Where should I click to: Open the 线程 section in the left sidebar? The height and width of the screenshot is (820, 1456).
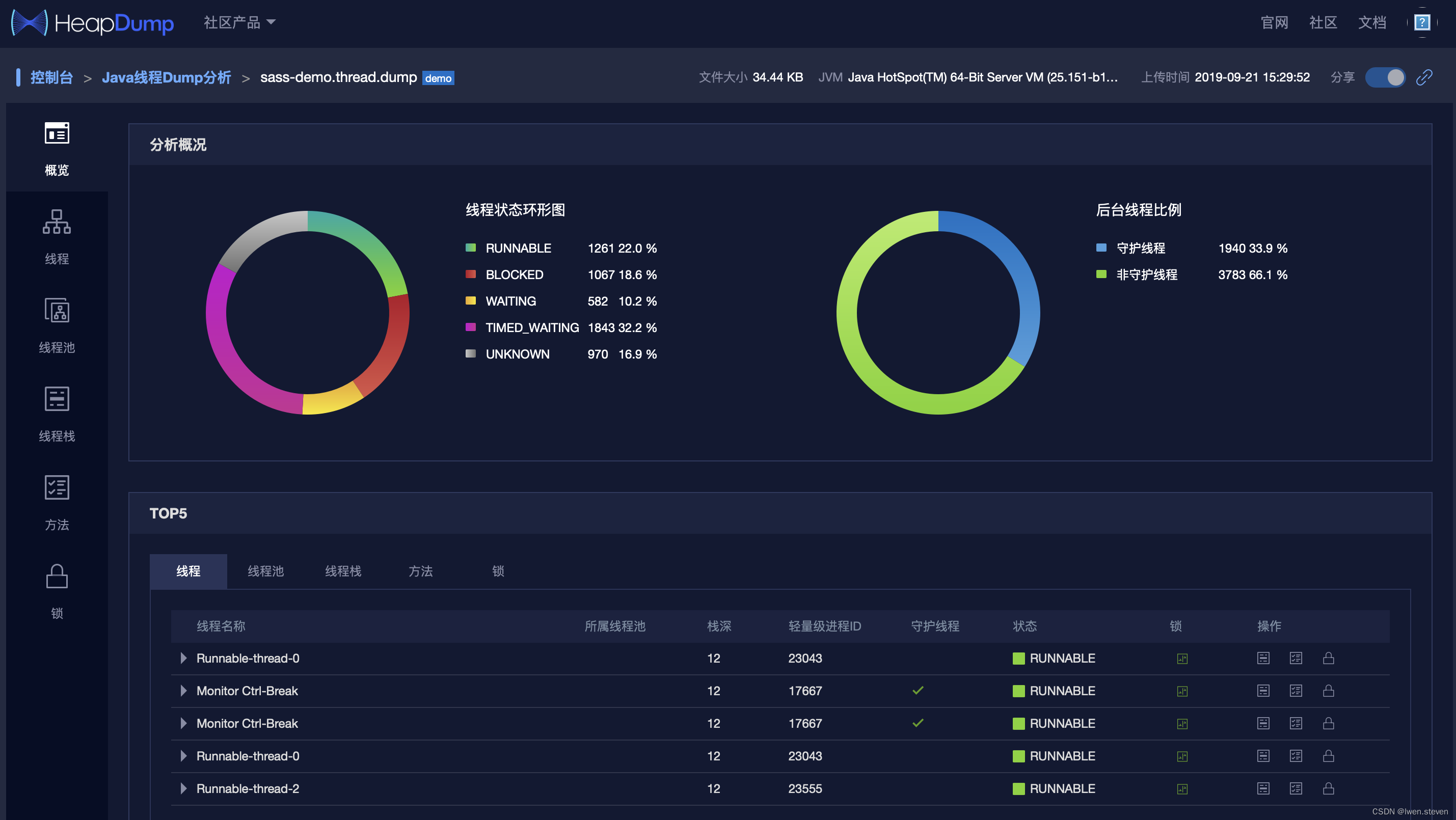pos(57,237)
